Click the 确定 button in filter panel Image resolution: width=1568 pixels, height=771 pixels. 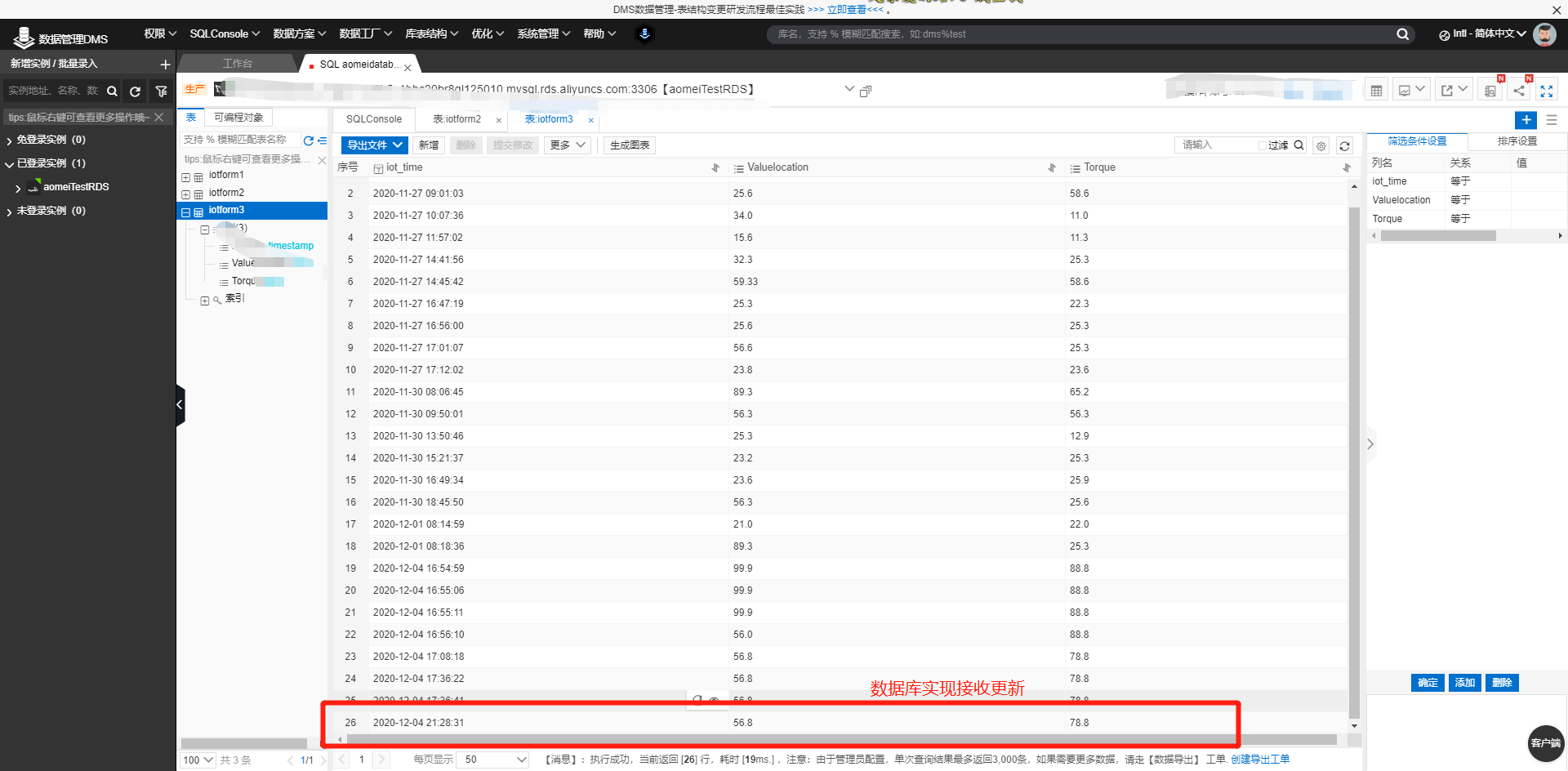tap(1428, 683)
